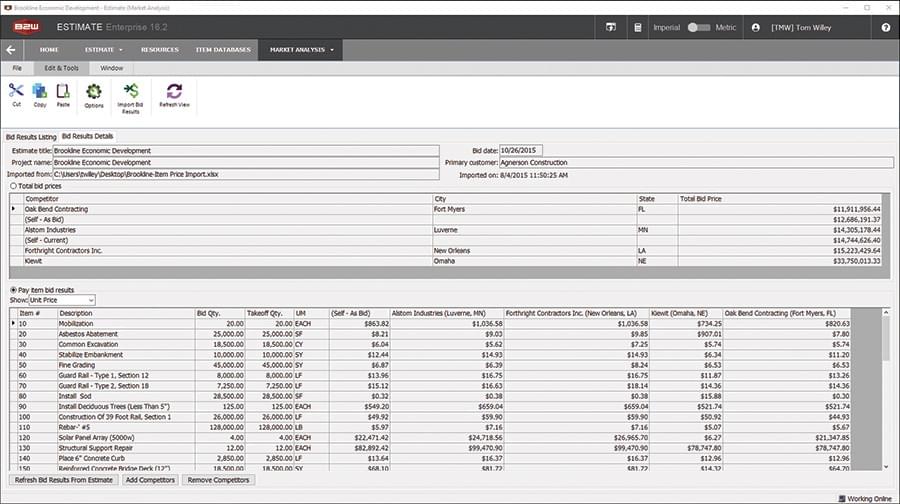Click the help question mark icon
The height and width of the screenshot is (504, 900).
point(885,27)
